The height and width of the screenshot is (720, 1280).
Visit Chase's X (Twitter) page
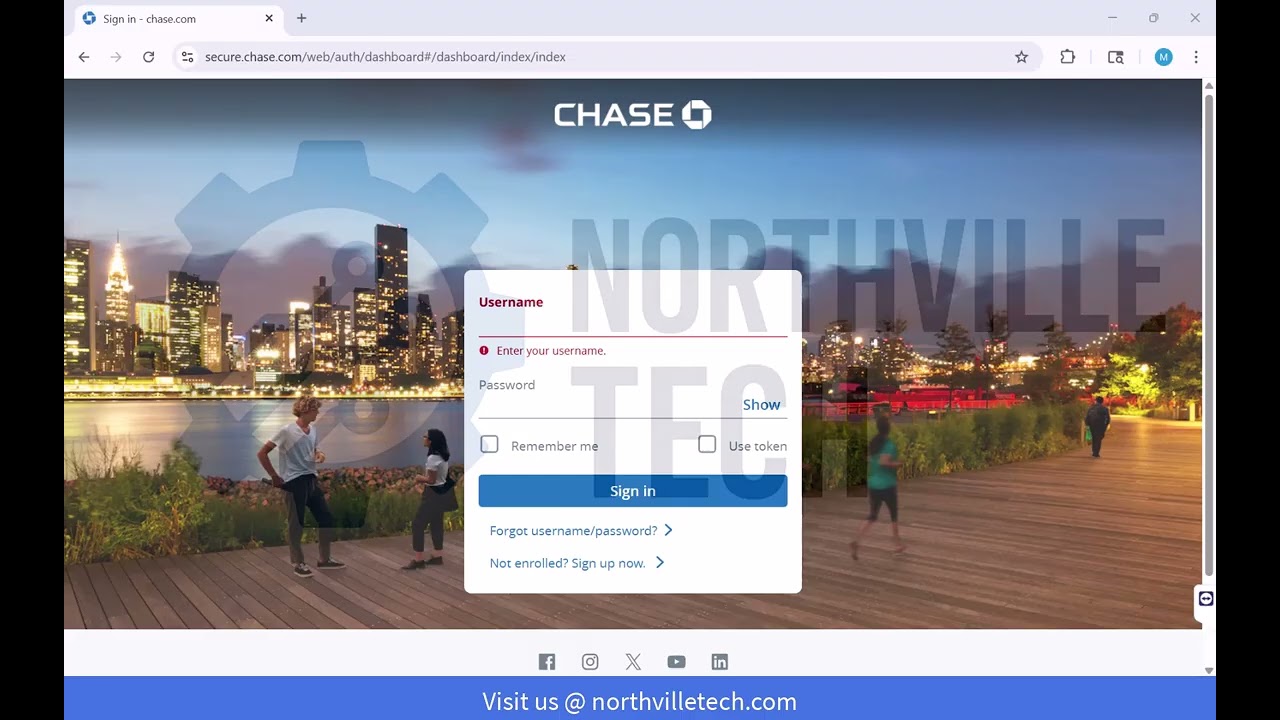(633, 662)
